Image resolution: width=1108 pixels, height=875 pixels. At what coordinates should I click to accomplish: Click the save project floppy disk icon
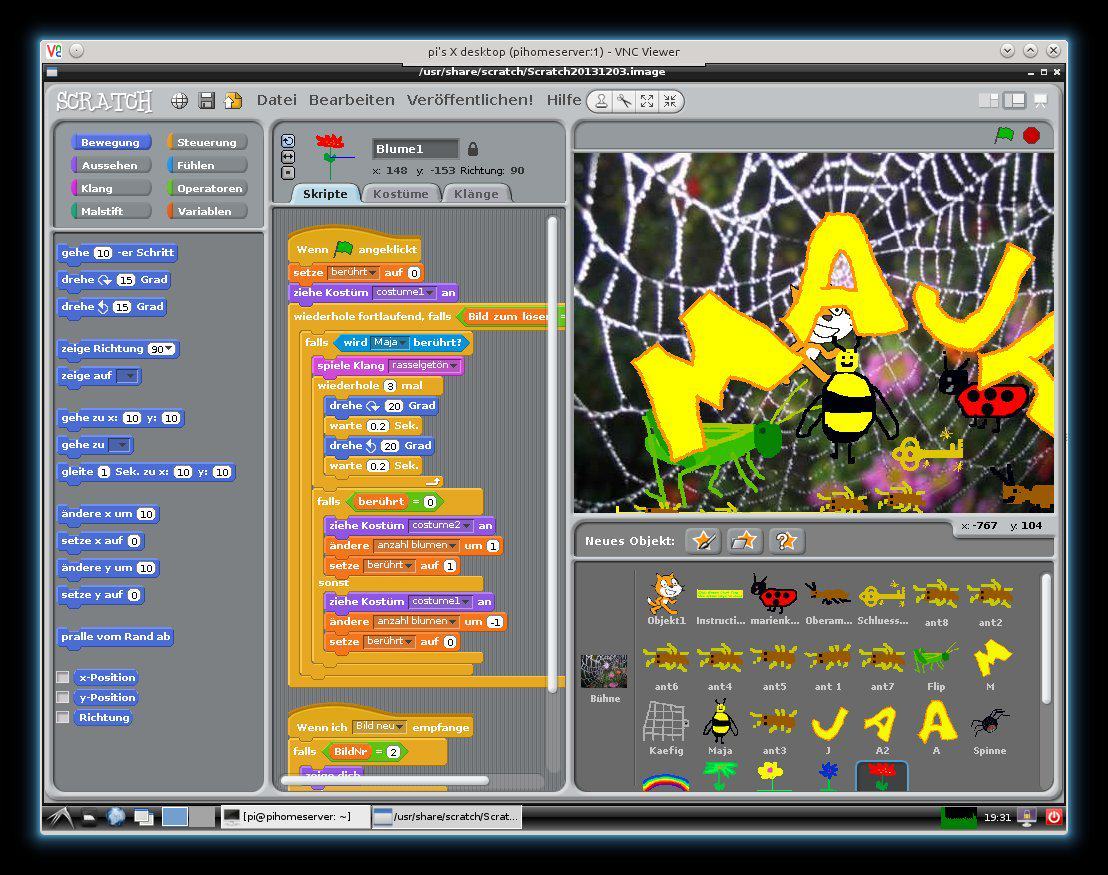tap(207, 100)
